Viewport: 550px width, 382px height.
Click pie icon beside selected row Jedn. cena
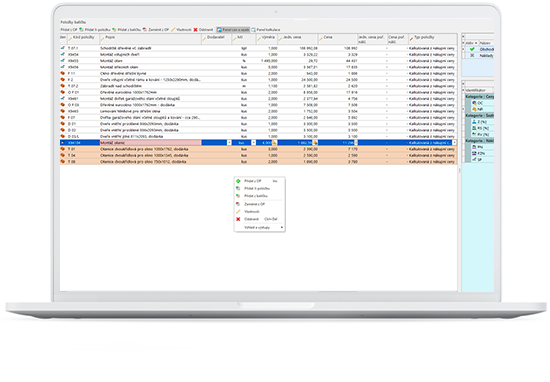[x=315, y=143]
